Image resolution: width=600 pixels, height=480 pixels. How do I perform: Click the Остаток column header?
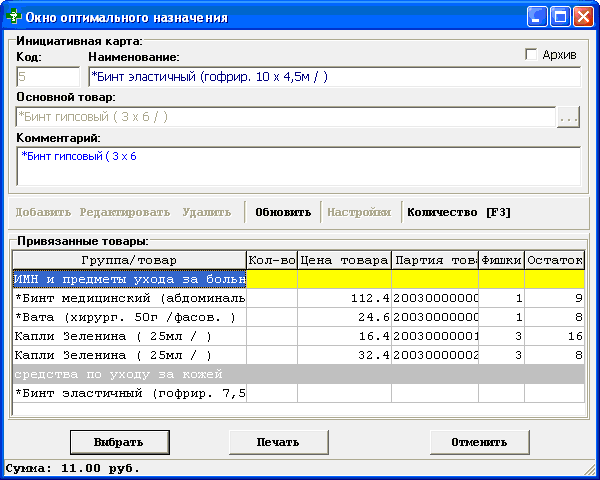554,260
